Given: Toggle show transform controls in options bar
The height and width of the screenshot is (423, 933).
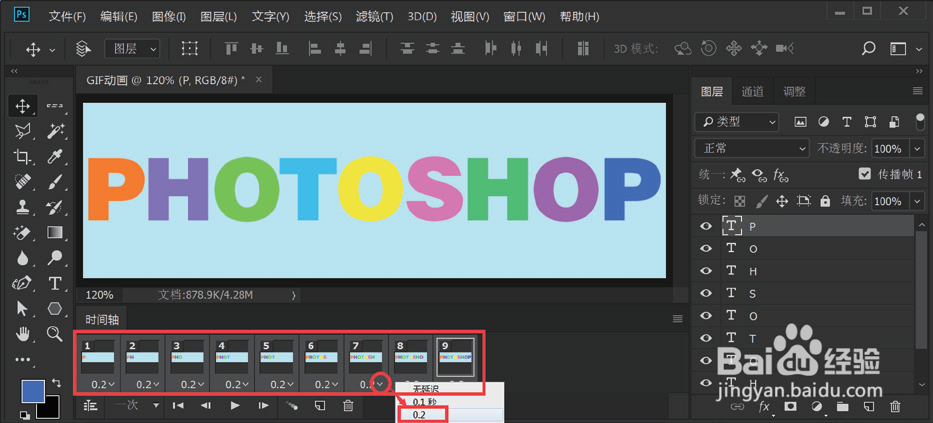Looking at the screenshot, I should 190,48.
